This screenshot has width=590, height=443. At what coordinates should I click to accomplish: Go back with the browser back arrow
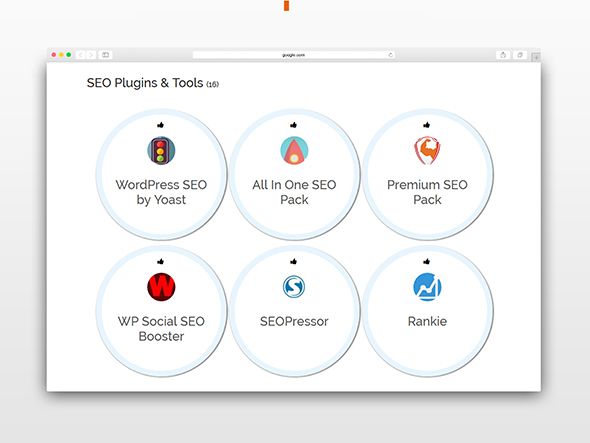tap(81, 55)
